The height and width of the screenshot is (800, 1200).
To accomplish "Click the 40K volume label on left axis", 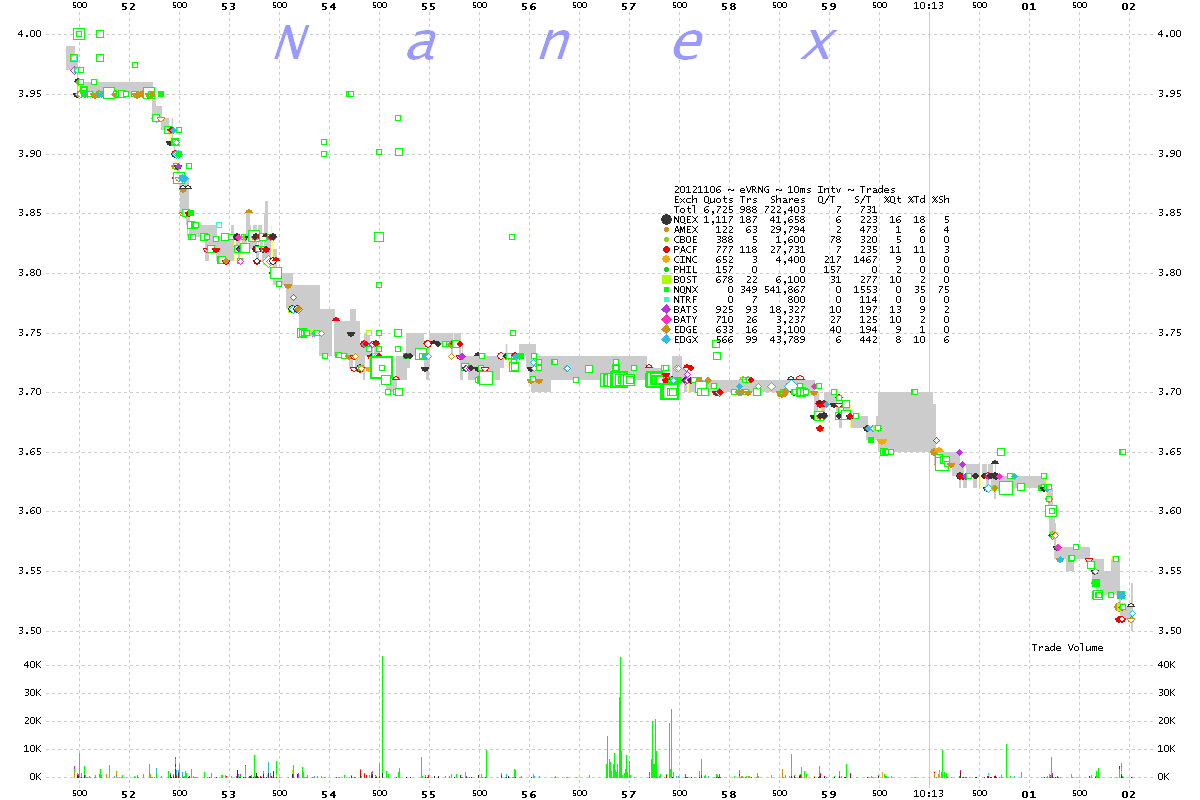I will pos(32,665).
